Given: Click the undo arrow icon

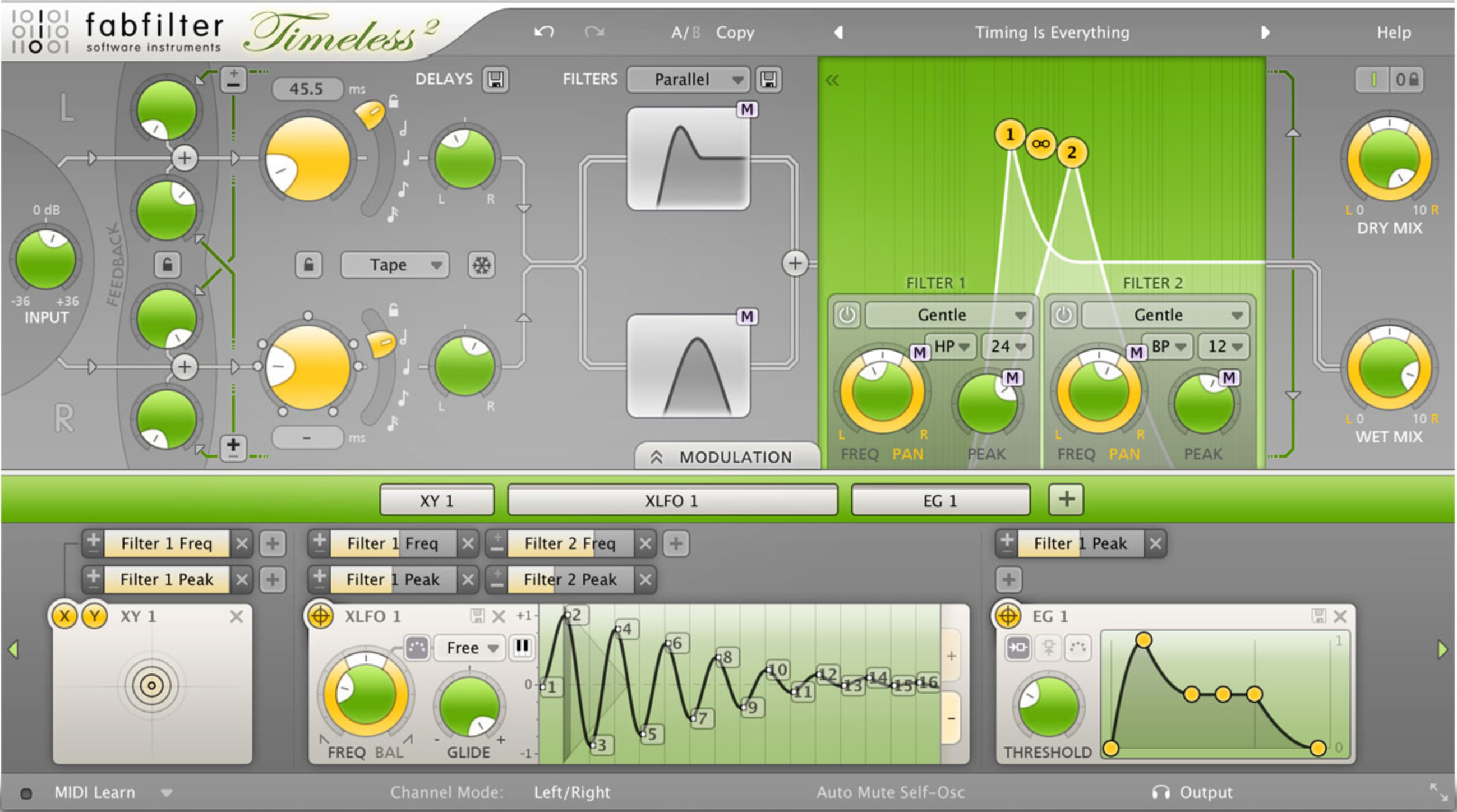Looking at the screenshot, I should 543,32.
